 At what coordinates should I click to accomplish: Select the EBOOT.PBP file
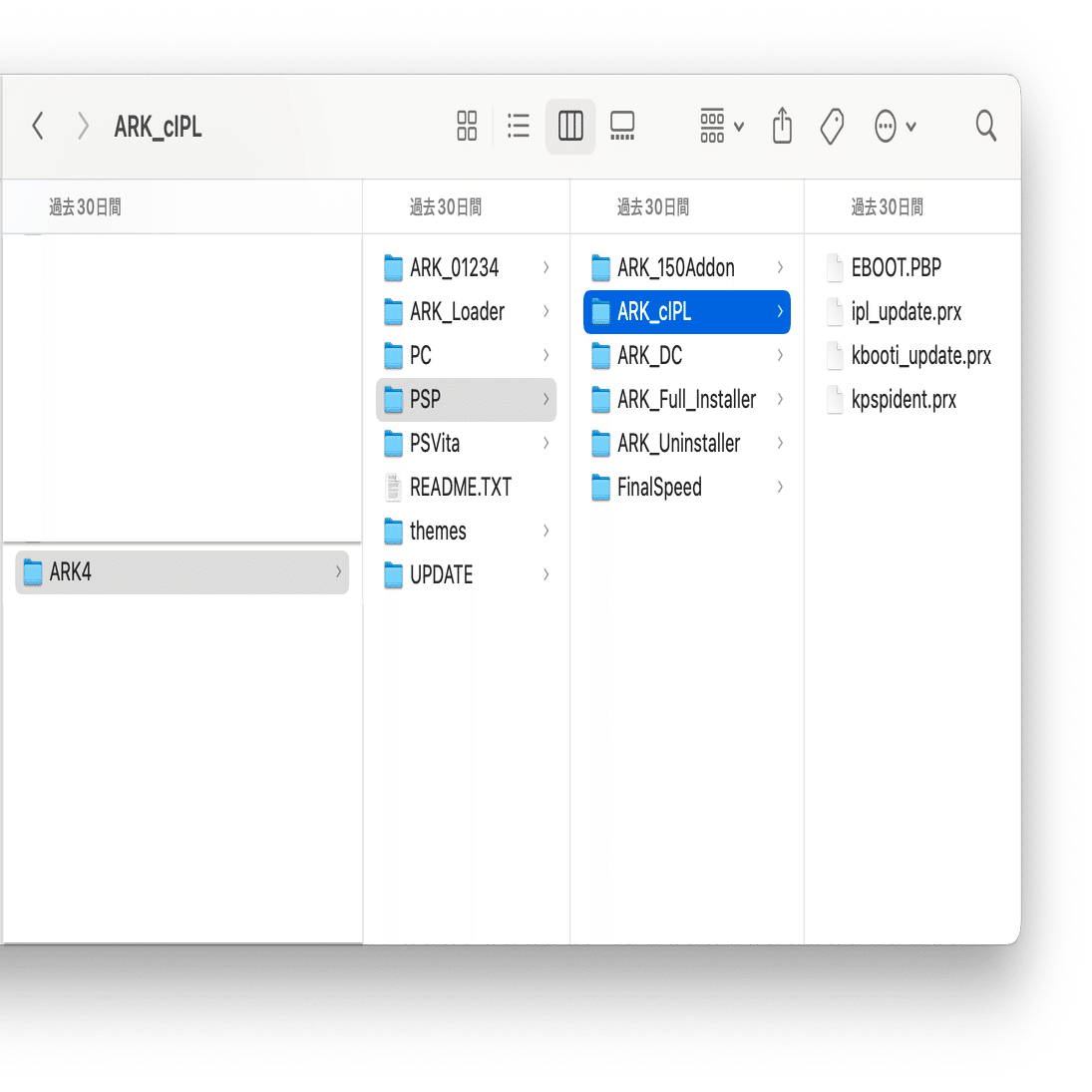tap(912, 267)
